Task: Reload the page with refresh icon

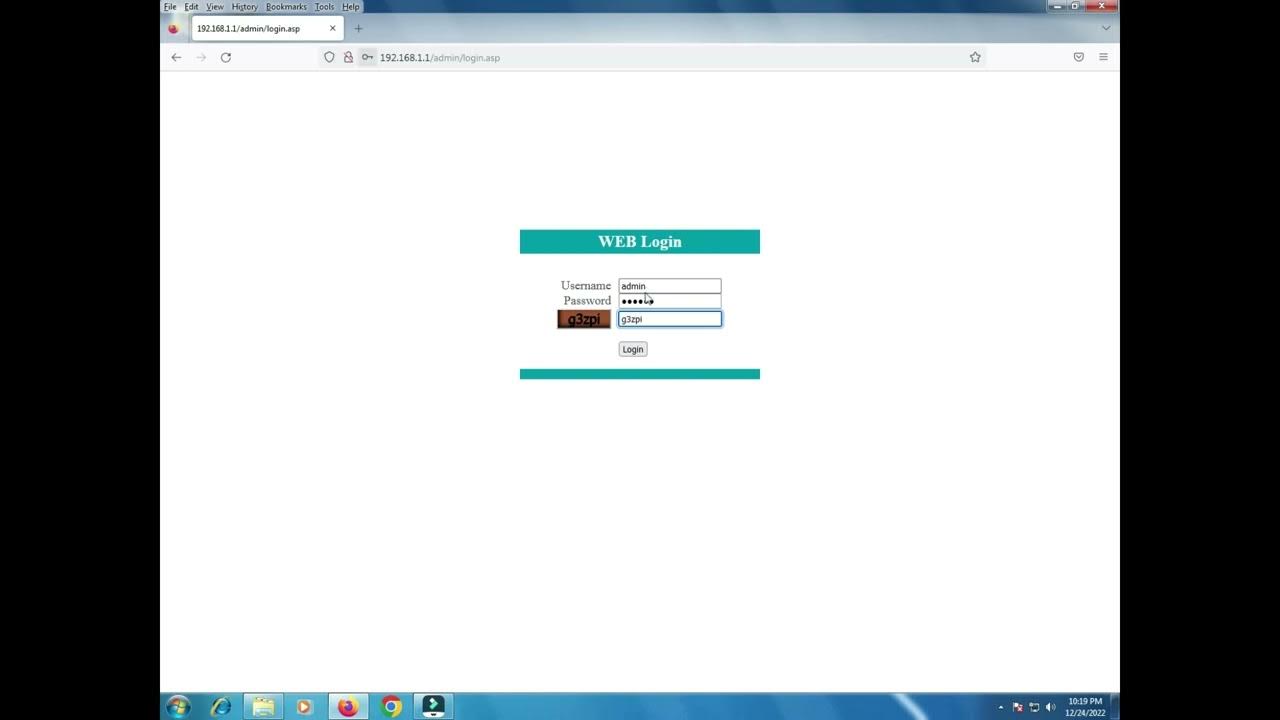Action: 226,57
